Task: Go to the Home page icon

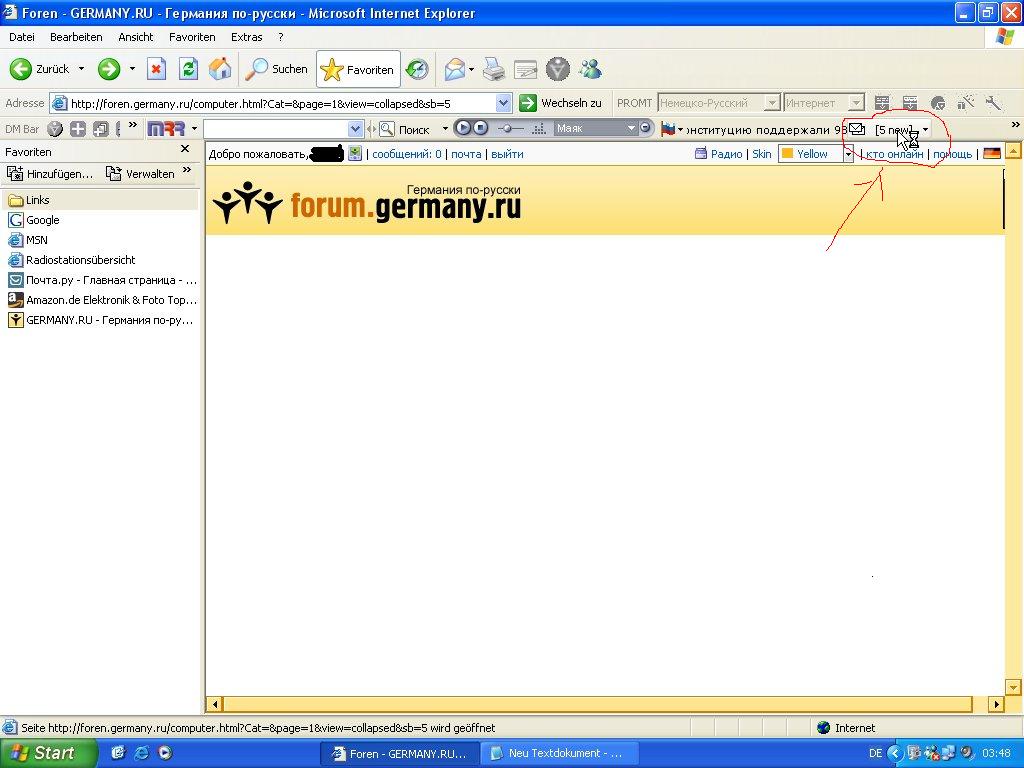Action: point(220,69)
